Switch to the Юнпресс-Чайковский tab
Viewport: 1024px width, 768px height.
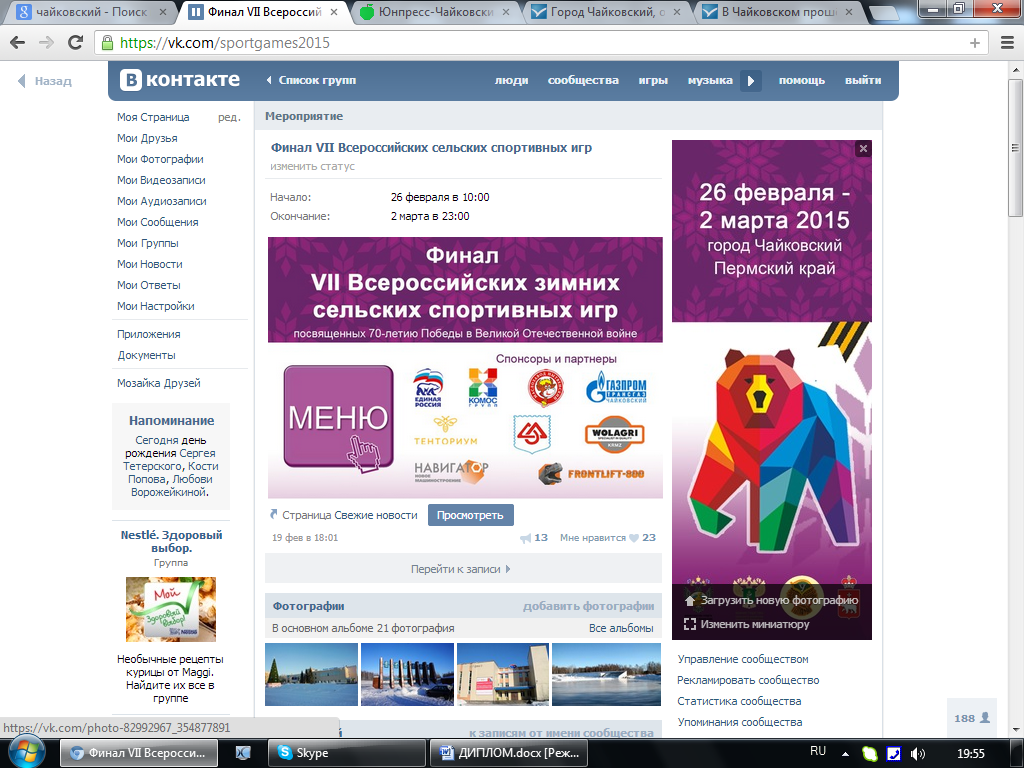pos(436,12)
